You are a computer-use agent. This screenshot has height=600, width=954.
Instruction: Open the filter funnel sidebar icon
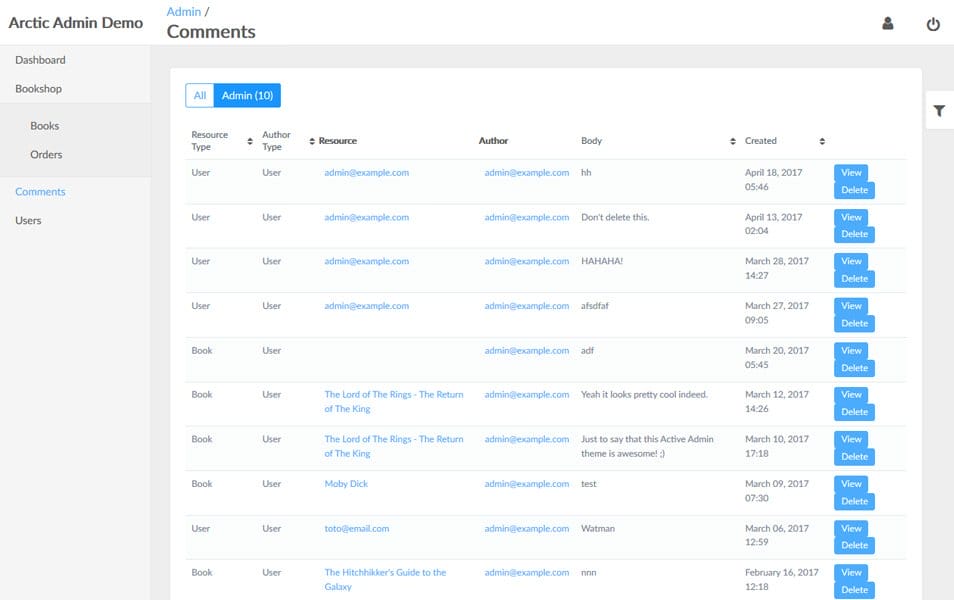coord(939,111)
